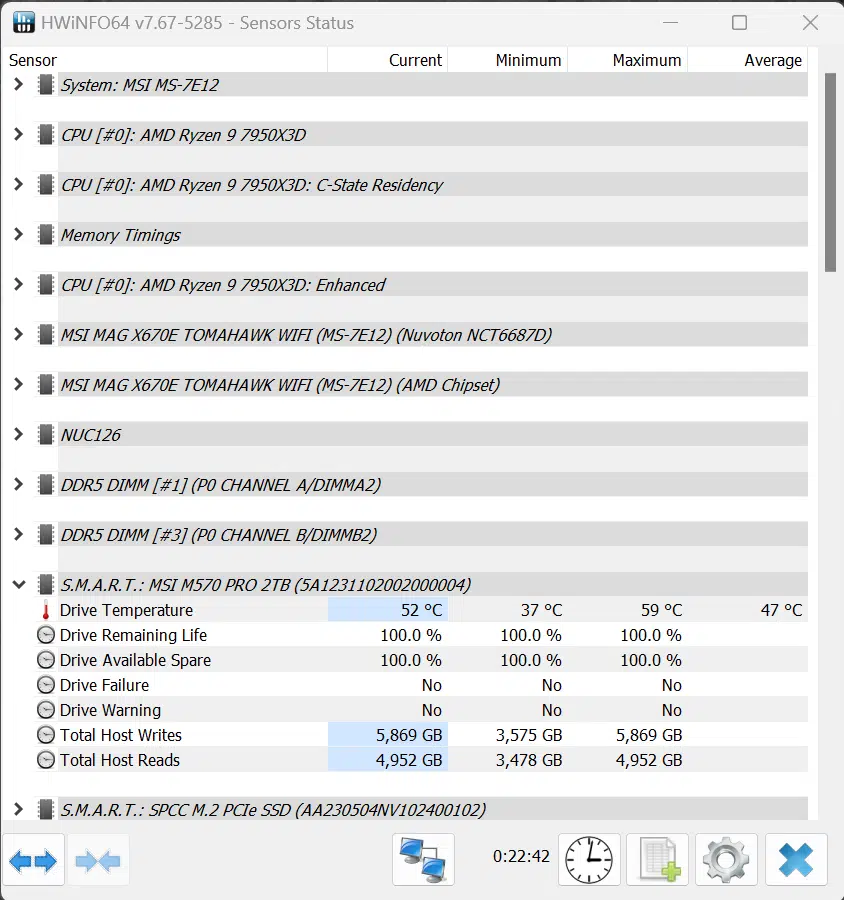Screen dimensions: 844x900
Task: Select the Drive Remaining Life row label
Action: pyautogui.click(x=133, y=635)
